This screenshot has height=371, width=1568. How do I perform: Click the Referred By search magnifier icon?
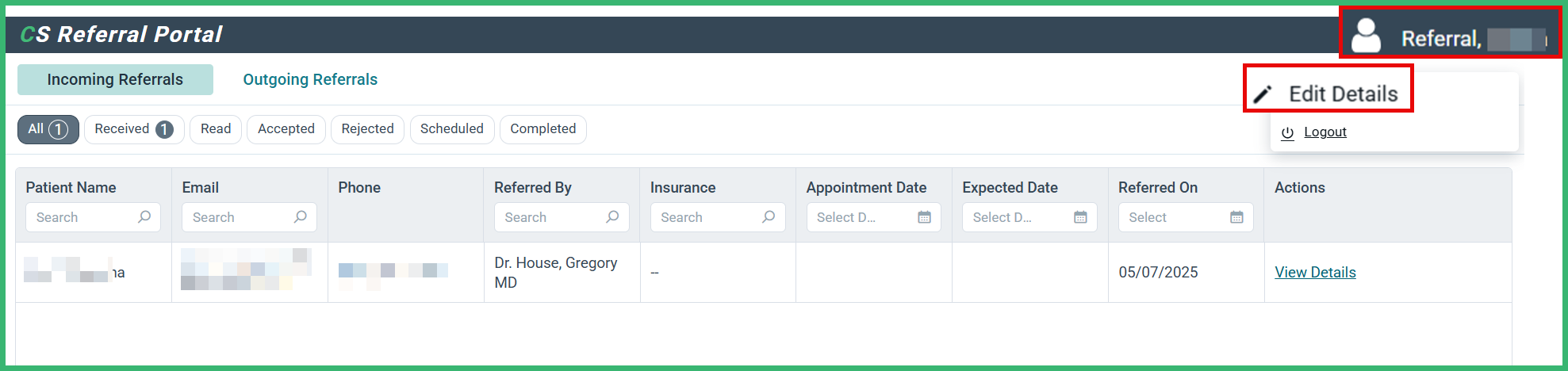tap(612, 217)
